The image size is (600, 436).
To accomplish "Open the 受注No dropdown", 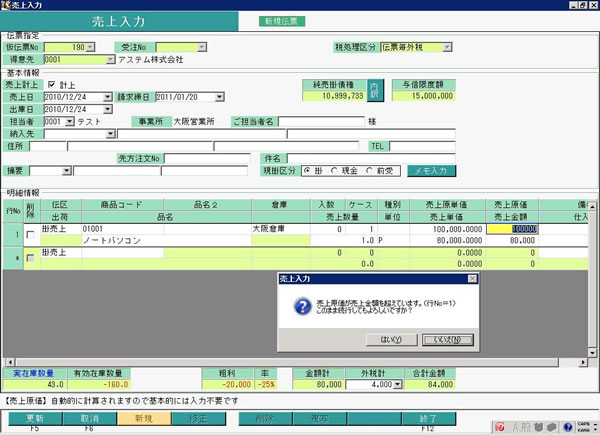I will pyautogui.click(x=202, y=47).
